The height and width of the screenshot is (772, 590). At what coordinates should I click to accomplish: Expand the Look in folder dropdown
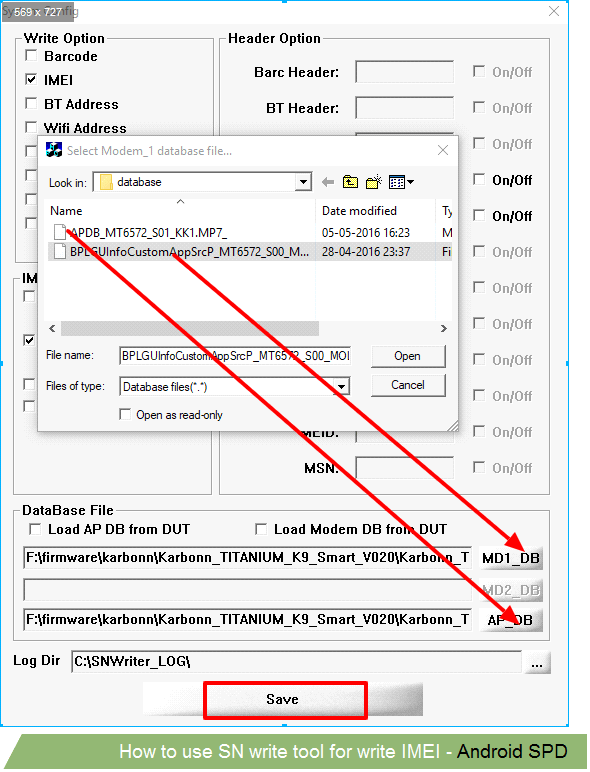(x=303, y=182)
